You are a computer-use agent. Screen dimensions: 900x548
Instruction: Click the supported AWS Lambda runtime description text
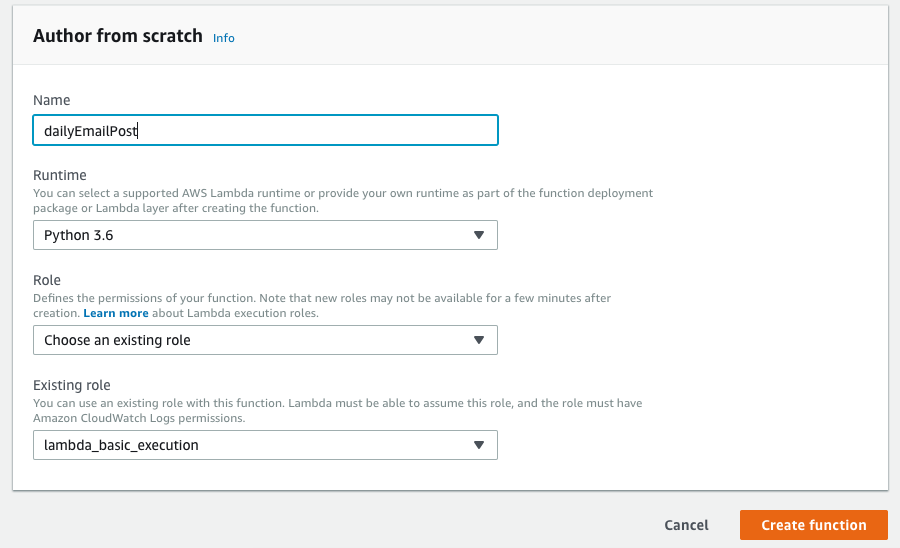coord(343,201)
